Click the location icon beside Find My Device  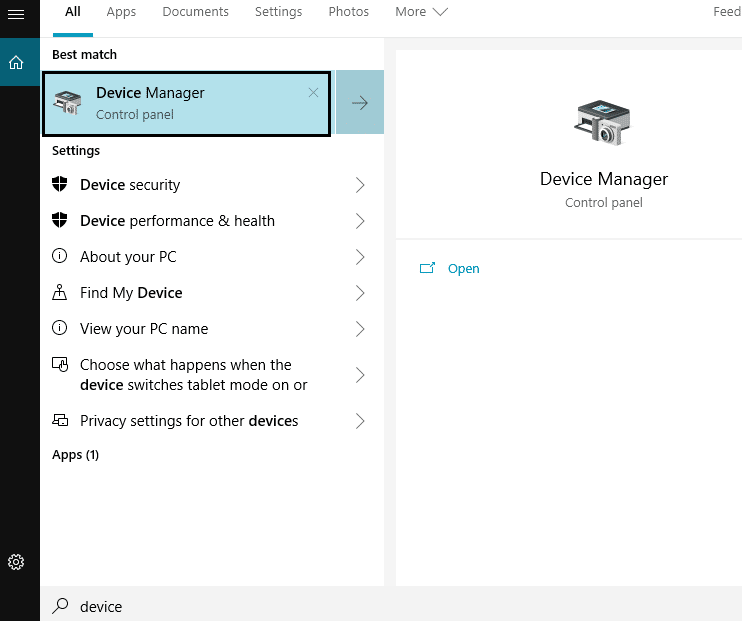click(x=60, y=292)
